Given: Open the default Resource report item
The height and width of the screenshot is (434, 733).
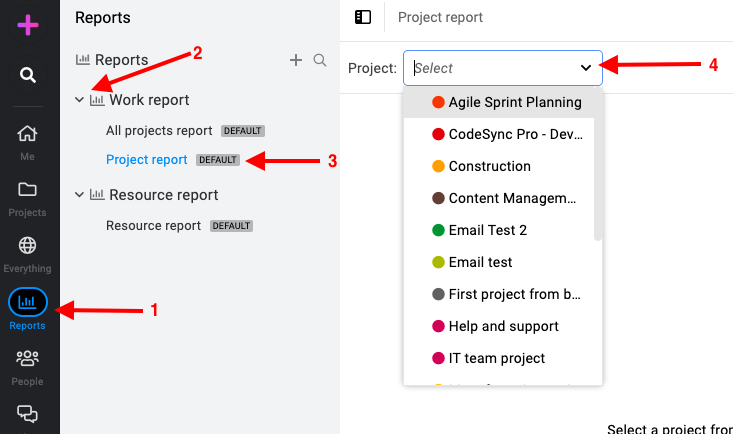Looking at the screenshot, I should coord(153,225).
